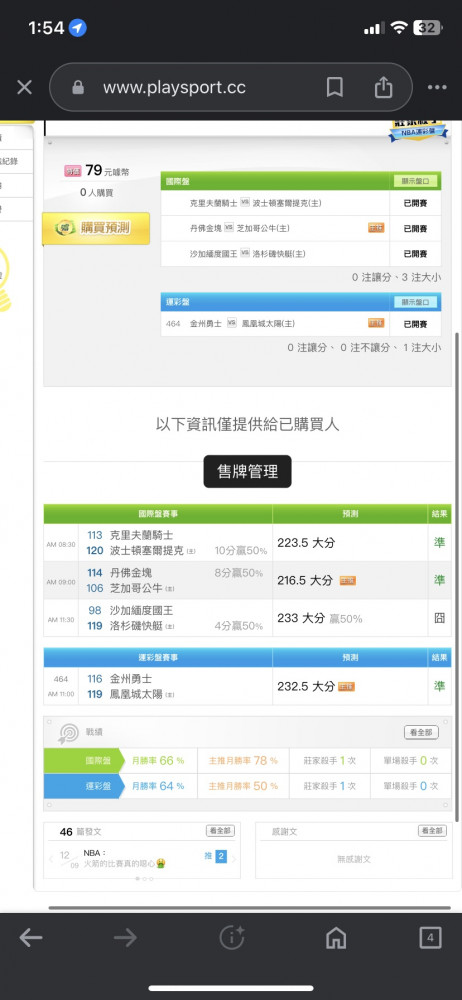The height and width of the screenshot is (1000, 462).
Task: Tap the home icon in bottom bar
Action: tap(336, 937)
